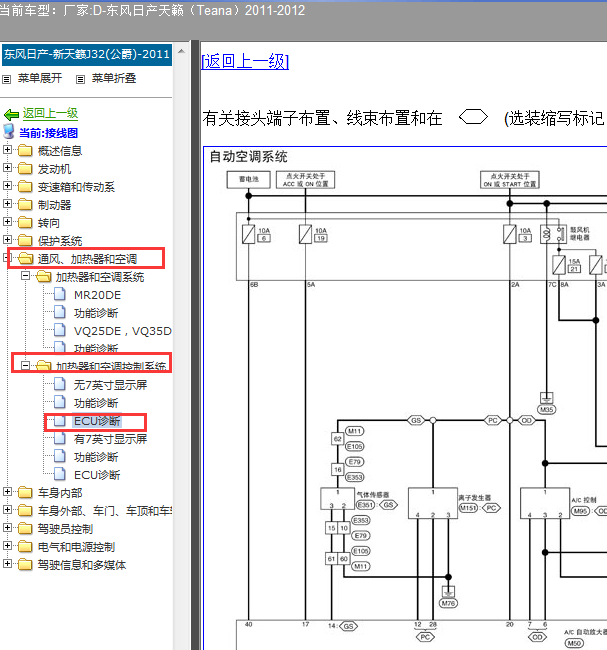Expand the 转向 tree node
The width and height of the screenshot is (607, 650).
(7, 221)
